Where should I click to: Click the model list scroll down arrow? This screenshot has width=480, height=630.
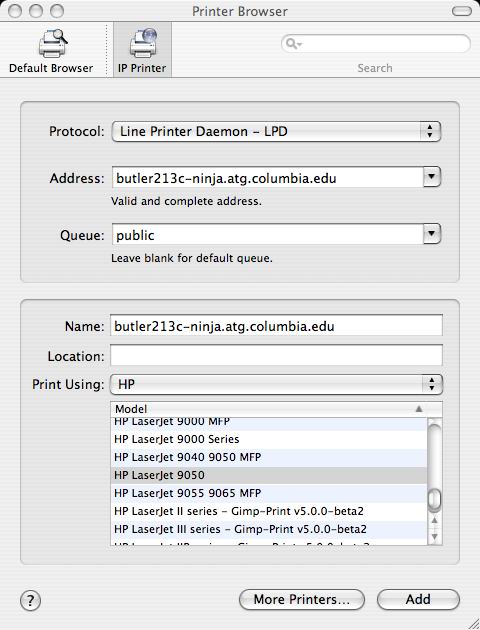point(434,536)
